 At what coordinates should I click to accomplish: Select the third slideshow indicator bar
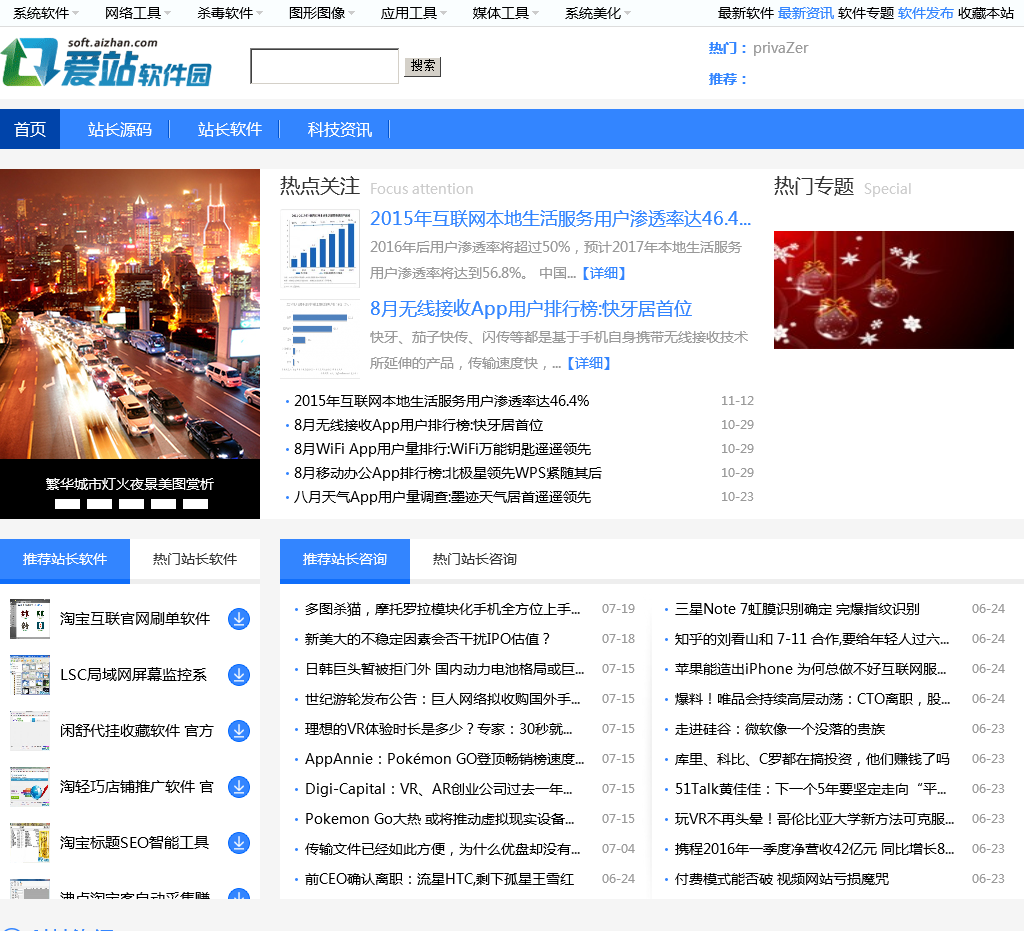[x=131, y=504]
